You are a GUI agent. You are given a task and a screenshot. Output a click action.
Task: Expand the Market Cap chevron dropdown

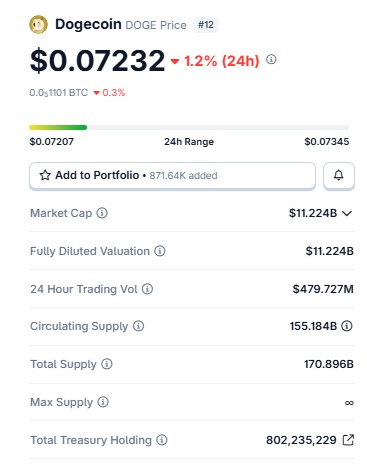(x=347, y=213)
